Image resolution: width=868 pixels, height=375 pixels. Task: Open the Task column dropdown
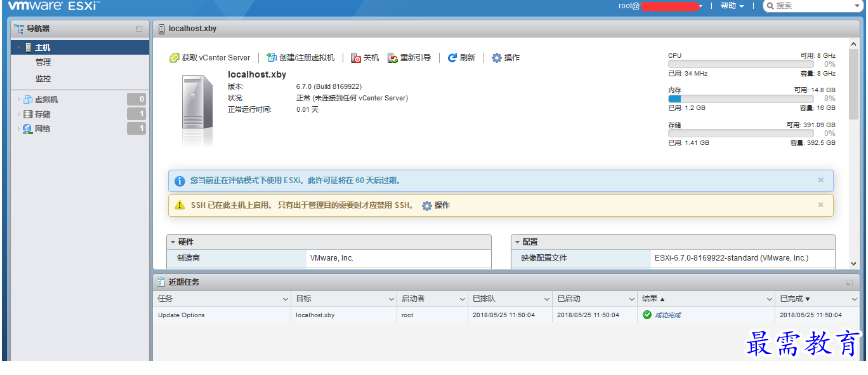tap(285, 299)
